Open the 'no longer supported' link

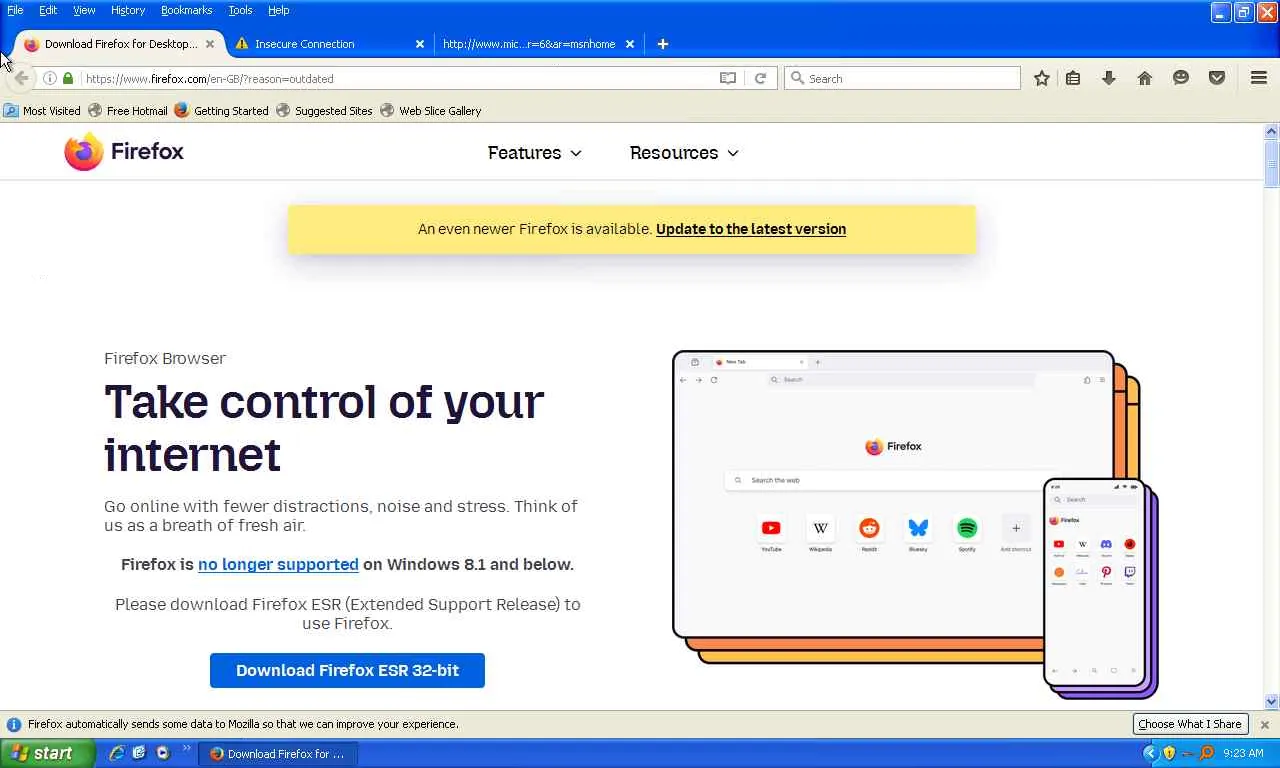tap(278, 564)
